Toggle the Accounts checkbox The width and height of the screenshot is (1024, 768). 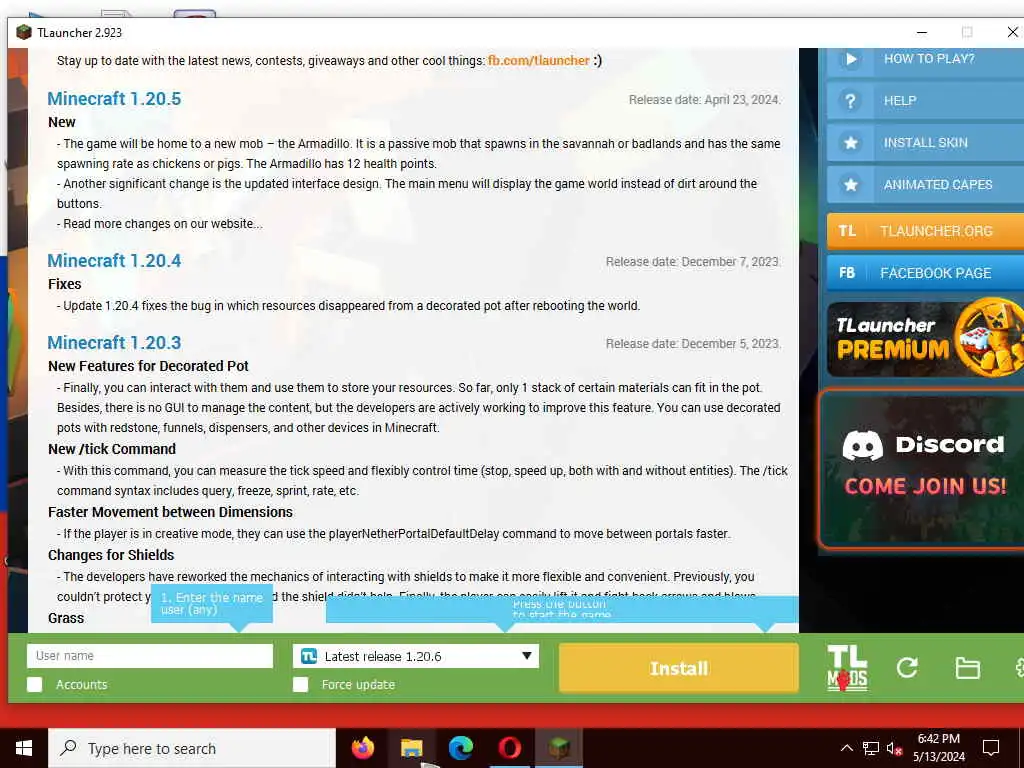(x=35, y=684)
